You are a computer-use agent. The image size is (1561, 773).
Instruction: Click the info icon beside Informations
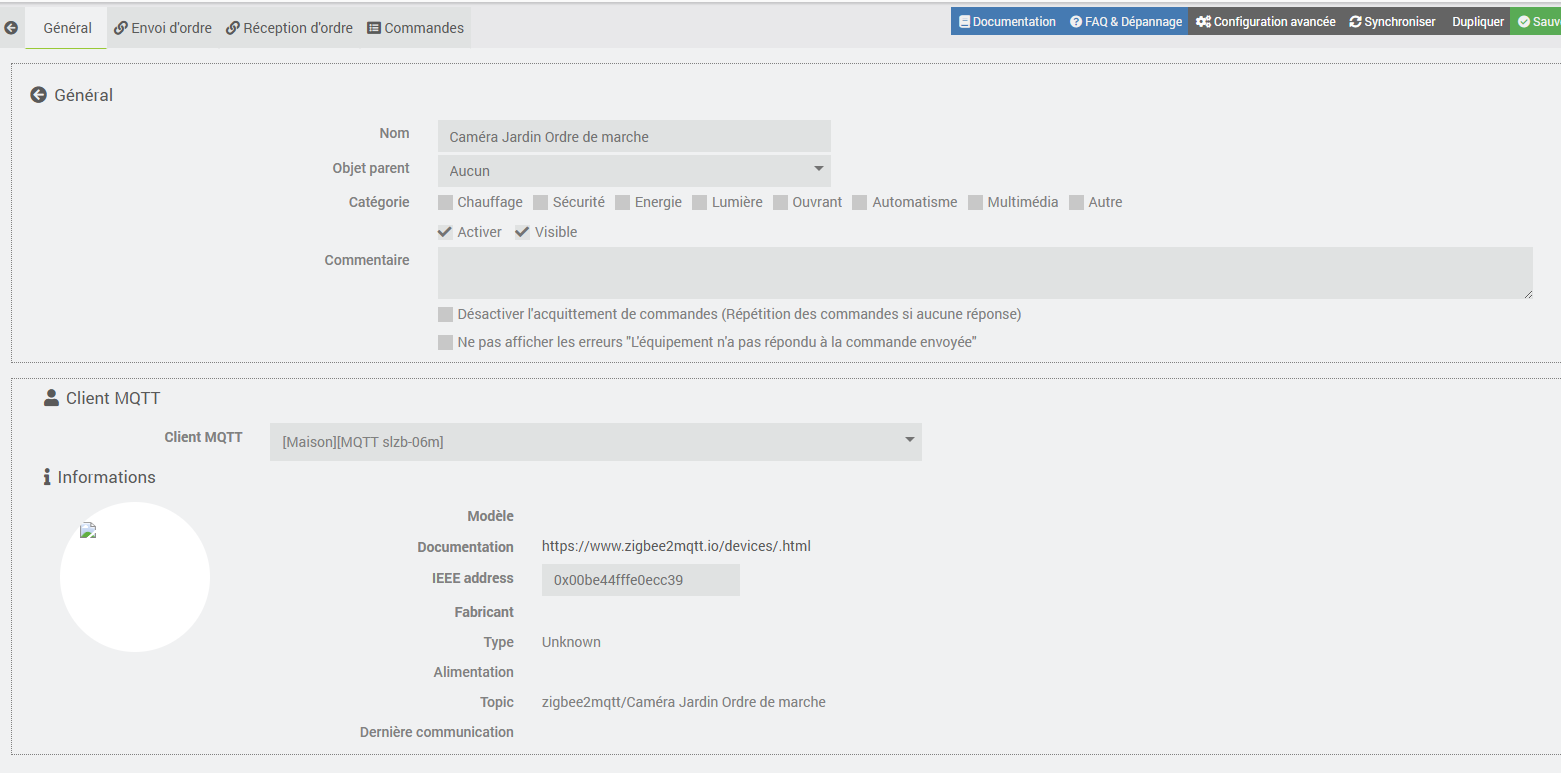point(47,477)
